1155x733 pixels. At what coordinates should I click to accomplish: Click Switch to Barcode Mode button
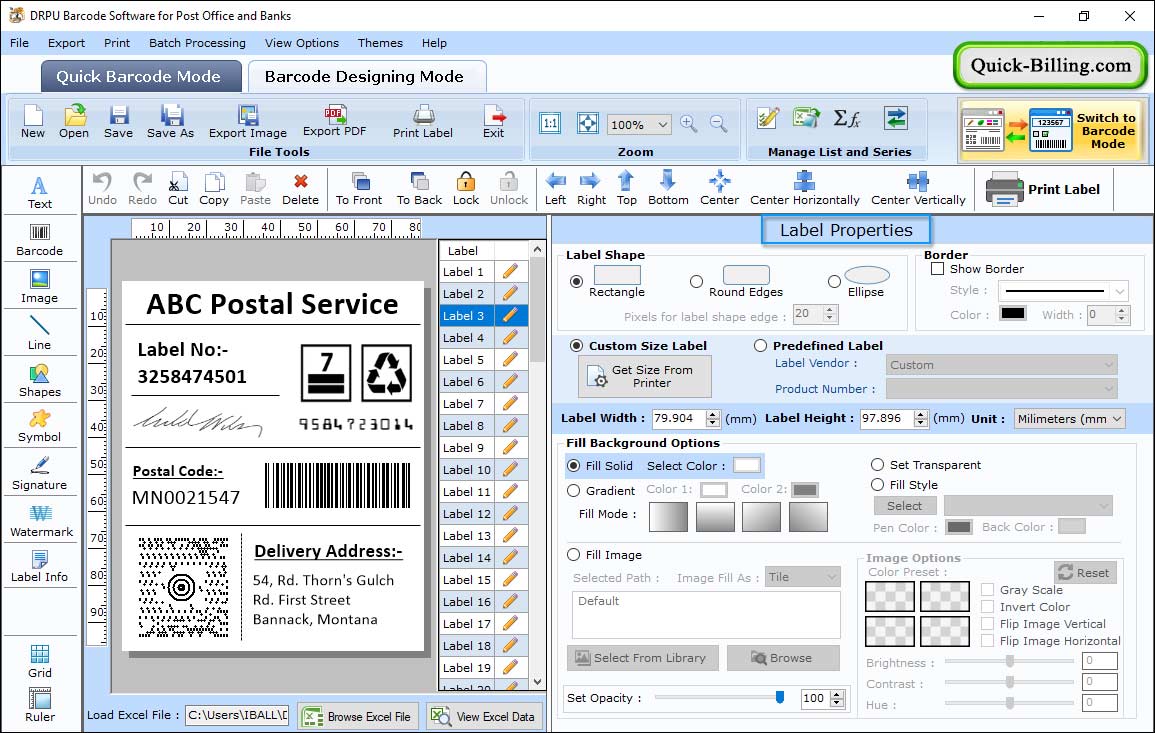(x=1051, y=130)
